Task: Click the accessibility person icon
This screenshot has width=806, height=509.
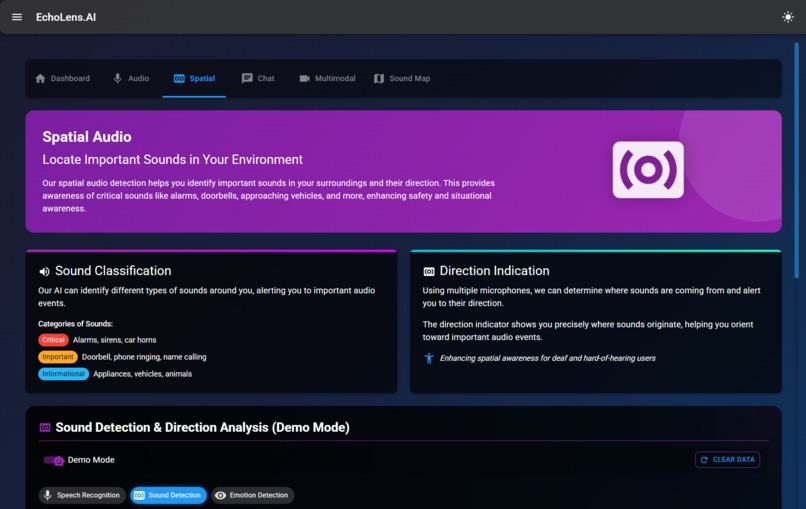Action: click(x=429, y=358)
